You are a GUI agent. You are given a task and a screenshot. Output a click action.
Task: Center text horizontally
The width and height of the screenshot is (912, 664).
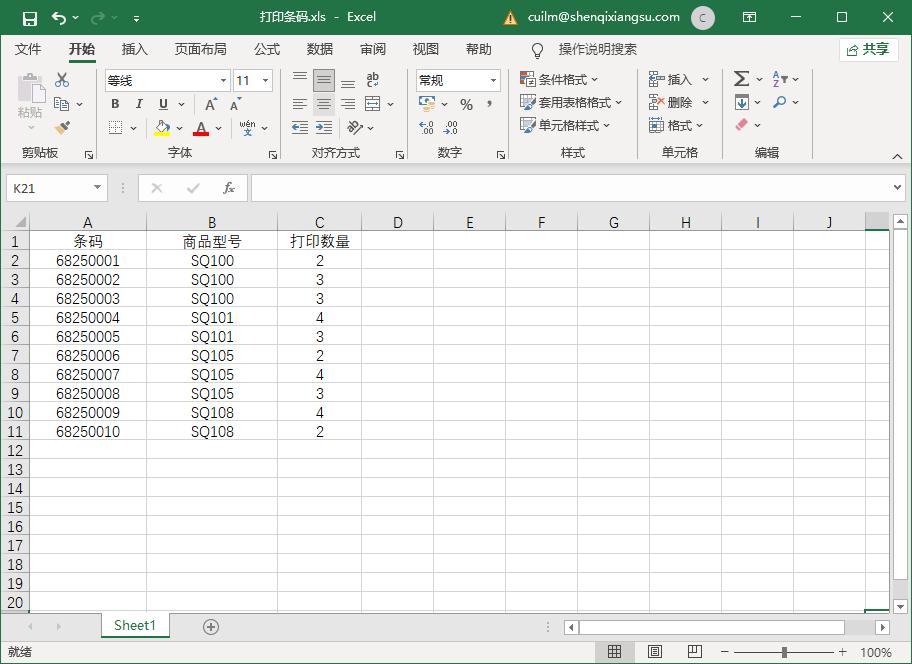pos(324,104)
